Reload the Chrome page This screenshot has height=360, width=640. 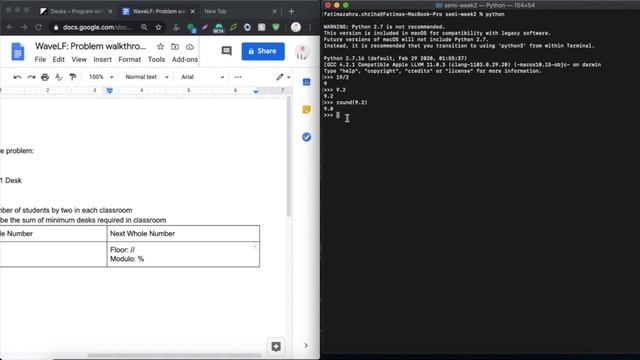coord(38,27)
